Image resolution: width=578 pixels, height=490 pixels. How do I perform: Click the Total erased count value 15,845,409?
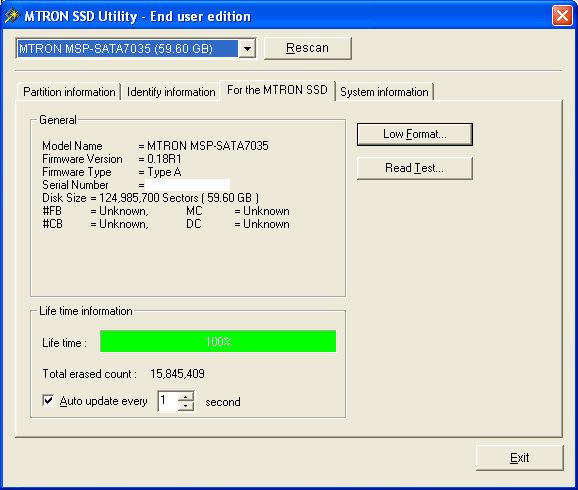pos(177,374)
